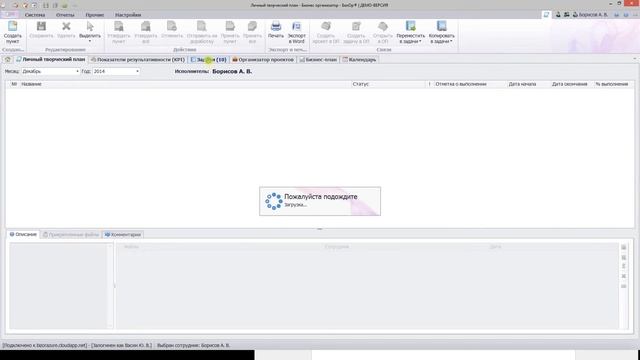The width and height of the screenshot is (640, 360).
Task: Switch to the Задачи (10) tab
Action: point(209,60)
